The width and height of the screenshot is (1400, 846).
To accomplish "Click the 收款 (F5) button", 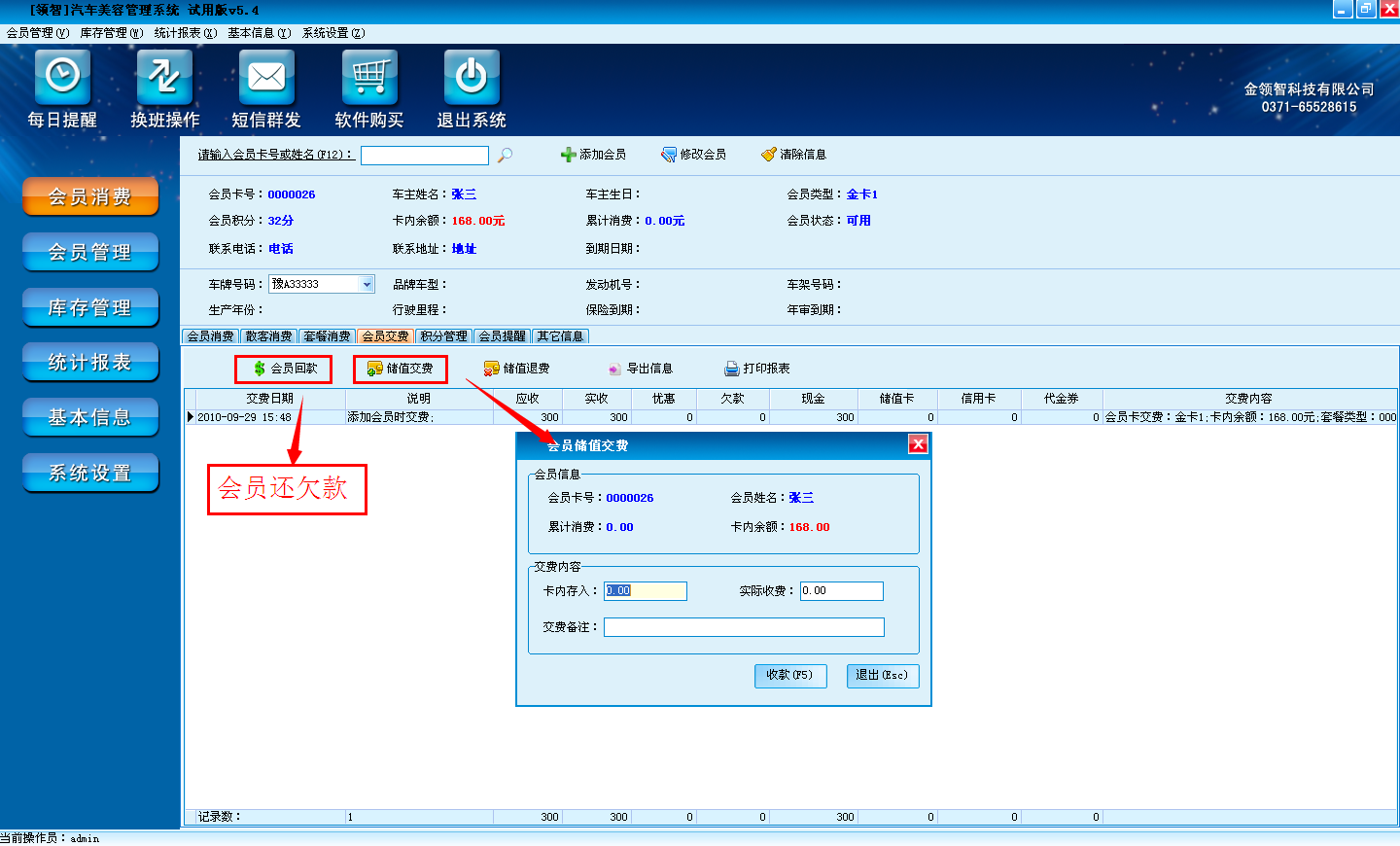I will tap(789, 676).
